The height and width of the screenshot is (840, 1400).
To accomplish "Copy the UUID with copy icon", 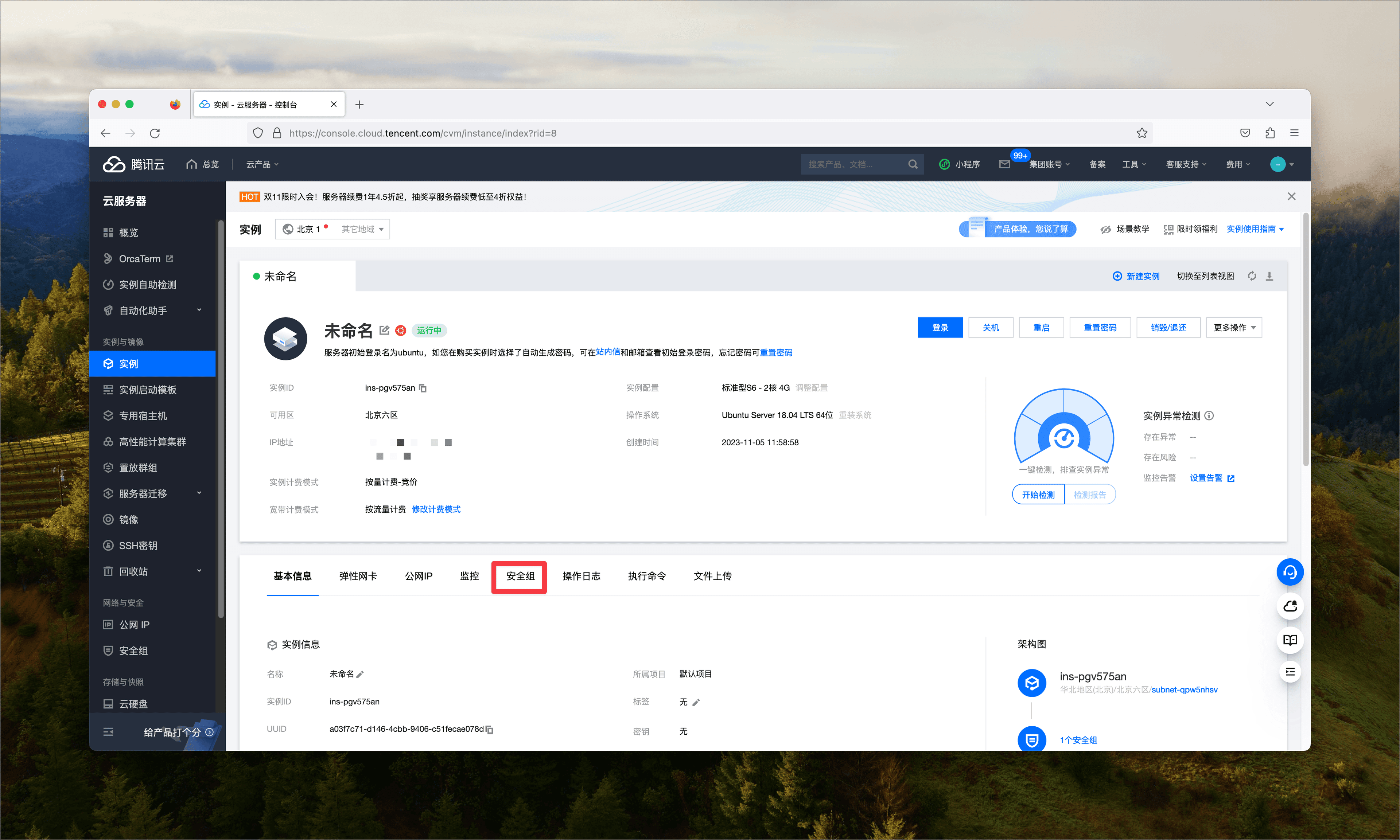I will pos(490,730).
